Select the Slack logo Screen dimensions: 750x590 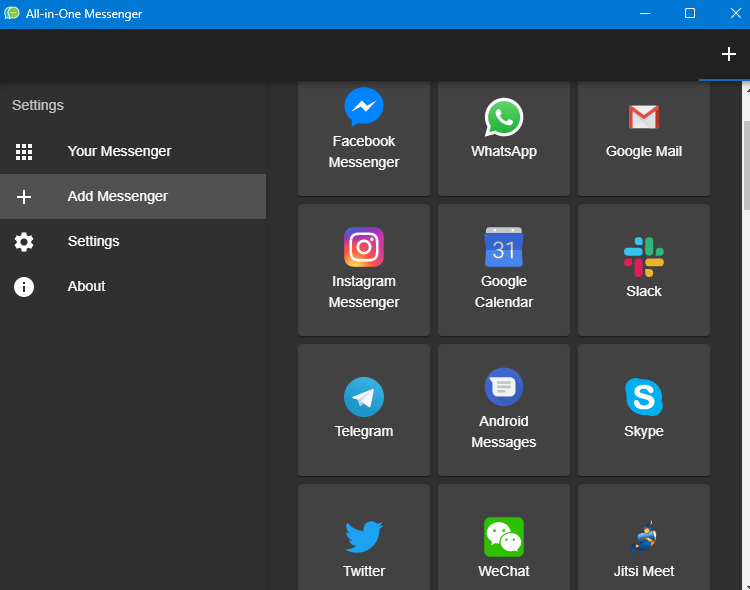644,257
